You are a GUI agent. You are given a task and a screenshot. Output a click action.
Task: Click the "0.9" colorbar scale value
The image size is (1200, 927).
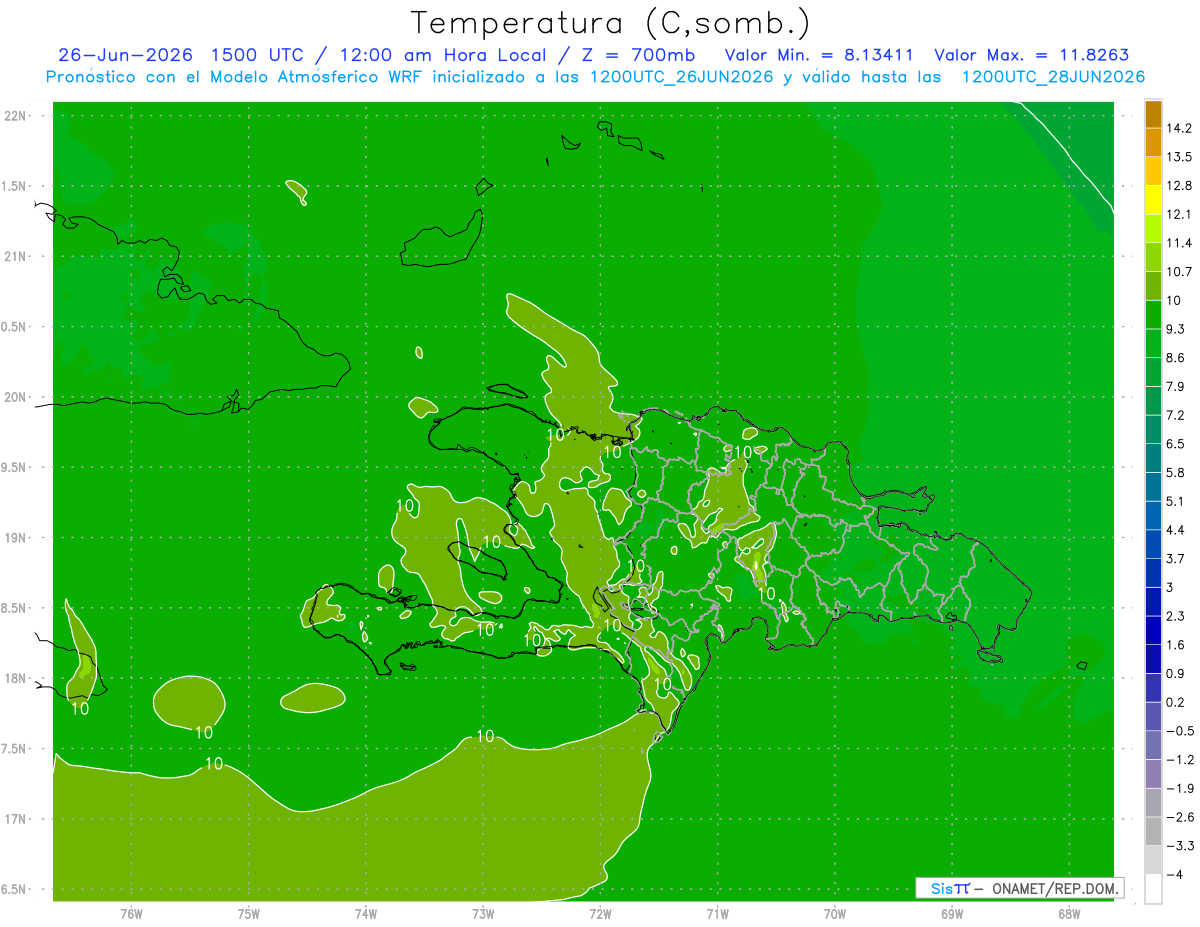pyautogui.click(x=1175, y=673)
